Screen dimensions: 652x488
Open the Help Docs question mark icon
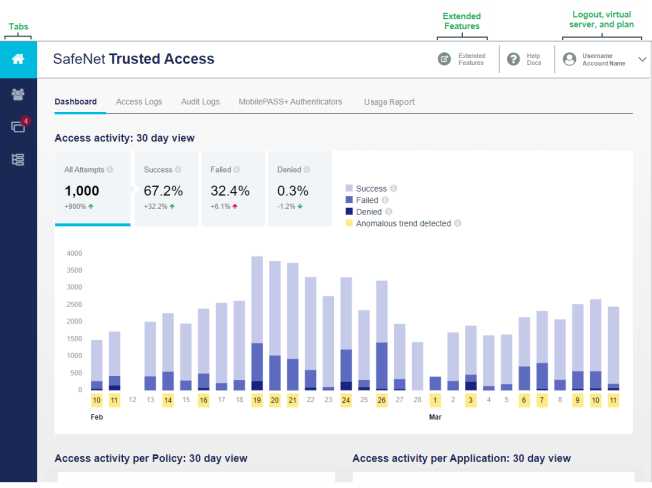[x=514, y=59]
